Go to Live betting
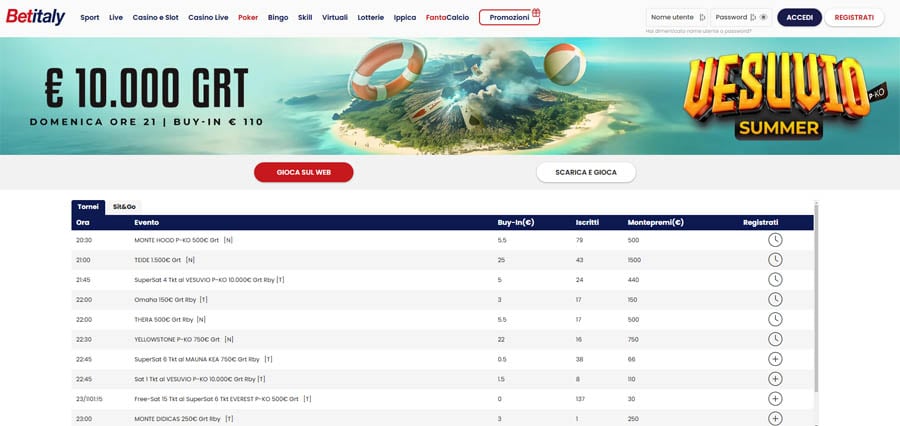900x426 pixels. pos(116,17)
